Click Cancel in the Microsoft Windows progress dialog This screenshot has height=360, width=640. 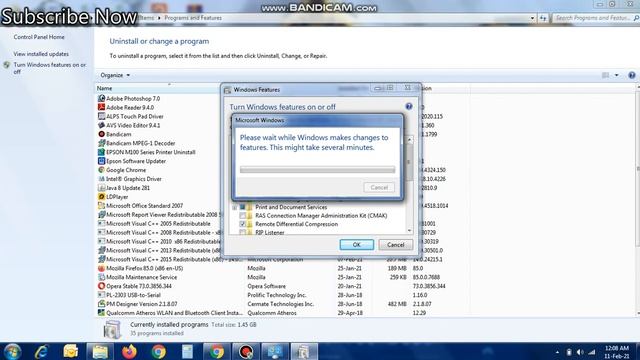379,187
